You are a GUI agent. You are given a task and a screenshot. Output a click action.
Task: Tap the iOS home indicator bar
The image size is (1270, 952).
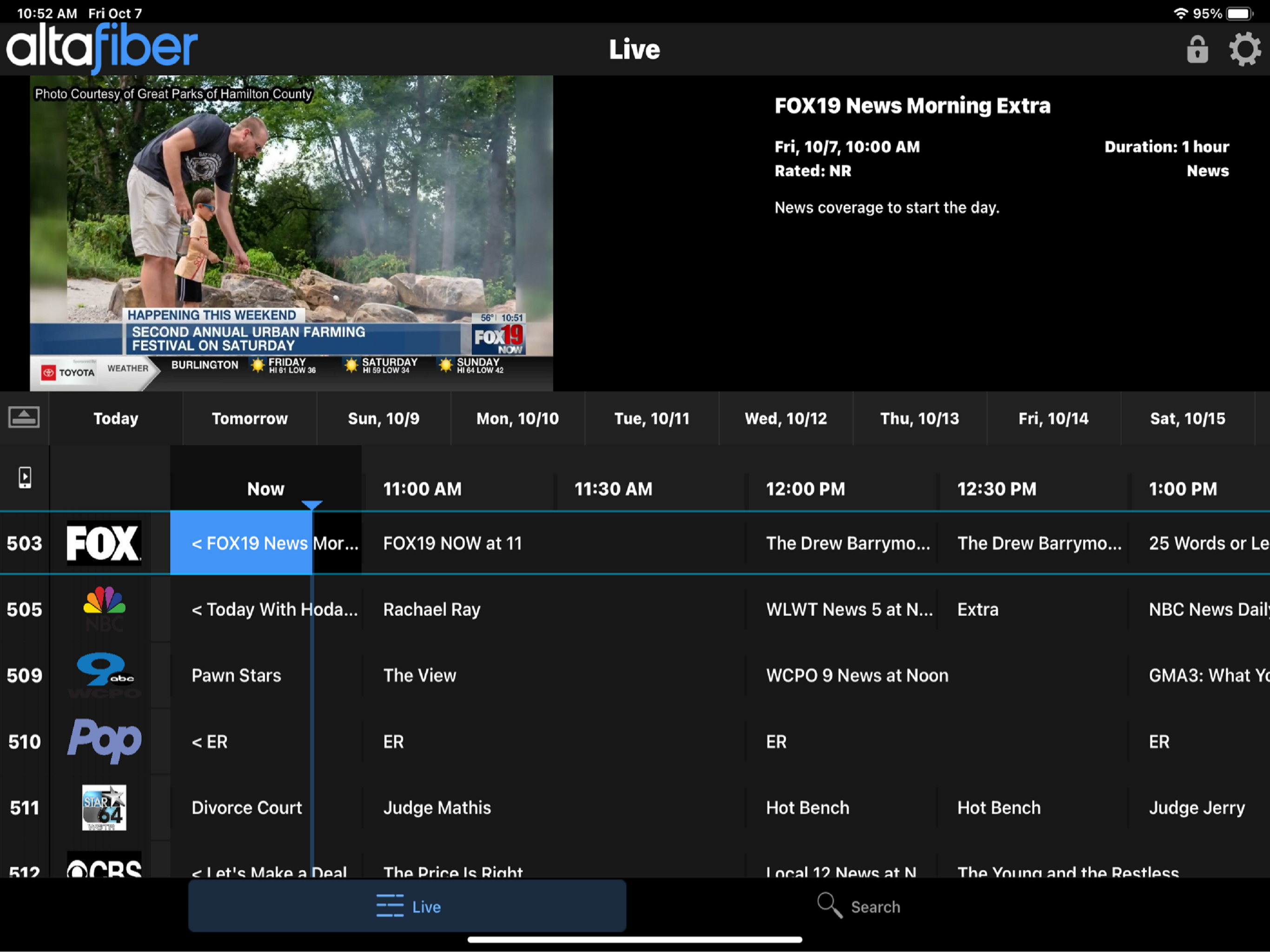tap(635, 939)
